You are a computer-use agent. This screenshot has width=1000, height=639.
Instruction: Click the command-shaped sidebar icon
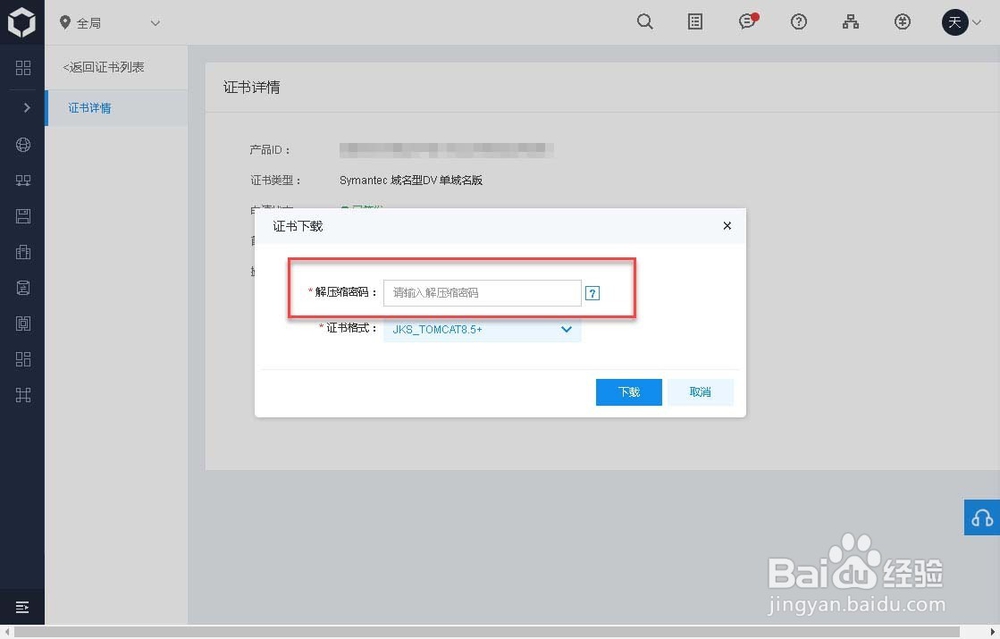point(23,395)
